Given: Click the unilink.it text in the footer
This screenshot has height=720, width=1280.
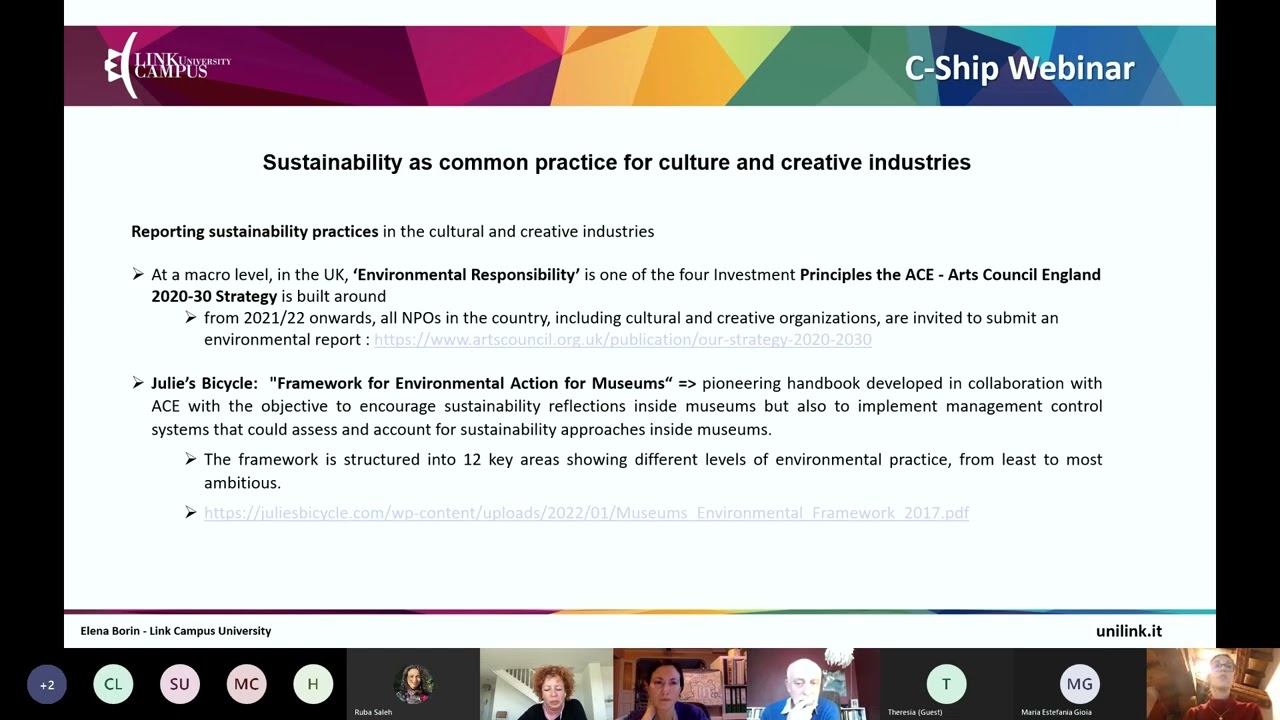Looking at the screenshot, I should coord(1129,631).
